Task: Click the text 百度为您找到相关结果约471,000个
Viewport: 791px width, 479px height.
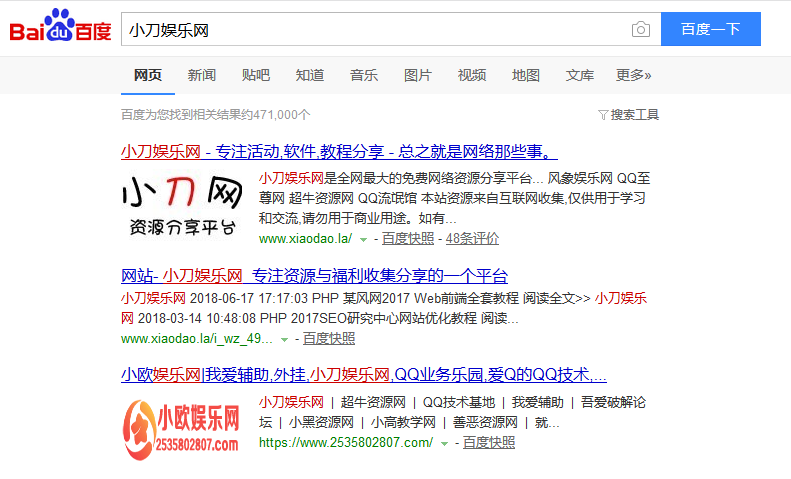Action: click(215, 115)
